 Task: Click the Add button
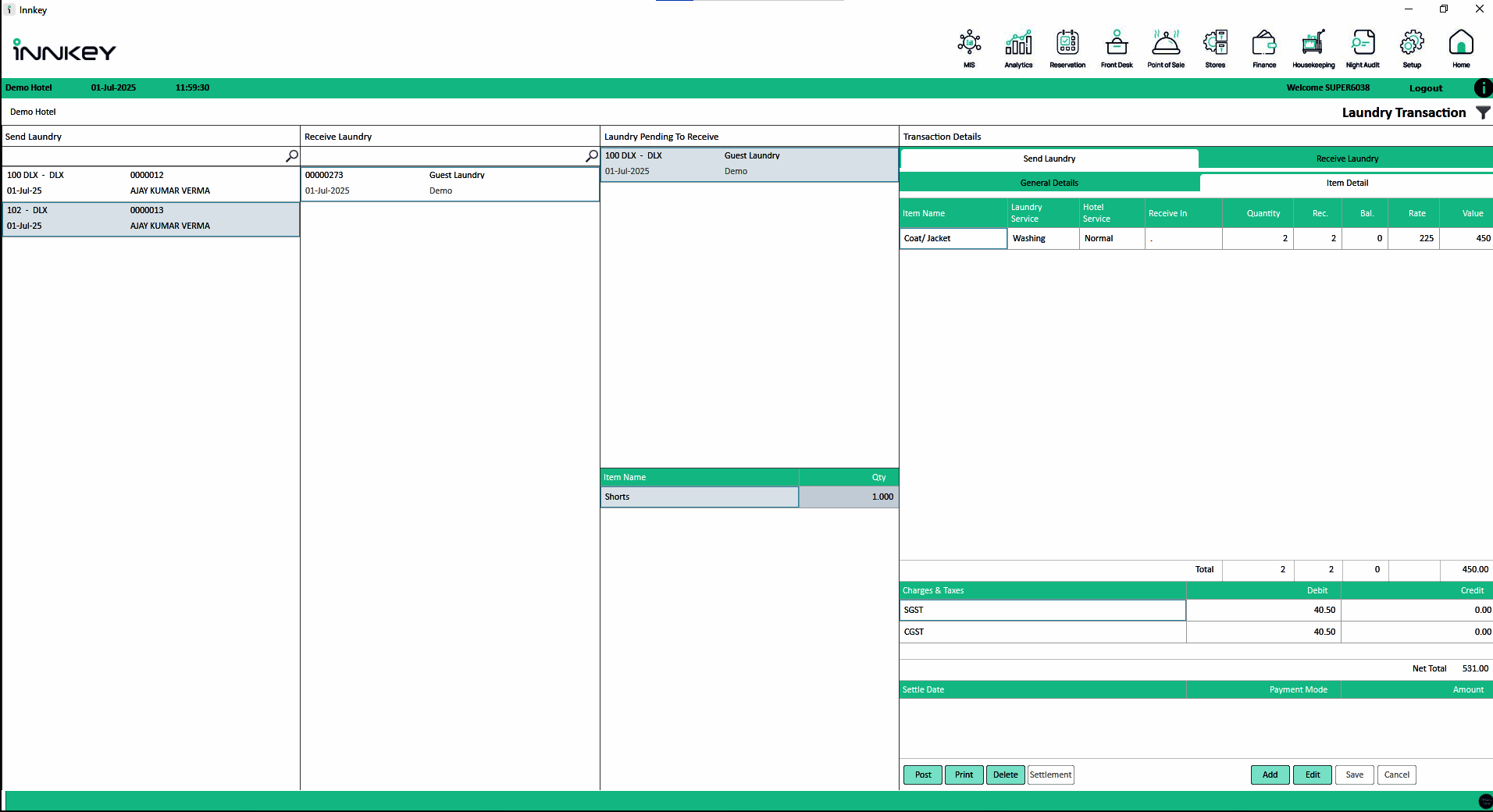click(x=1270, y=775)
